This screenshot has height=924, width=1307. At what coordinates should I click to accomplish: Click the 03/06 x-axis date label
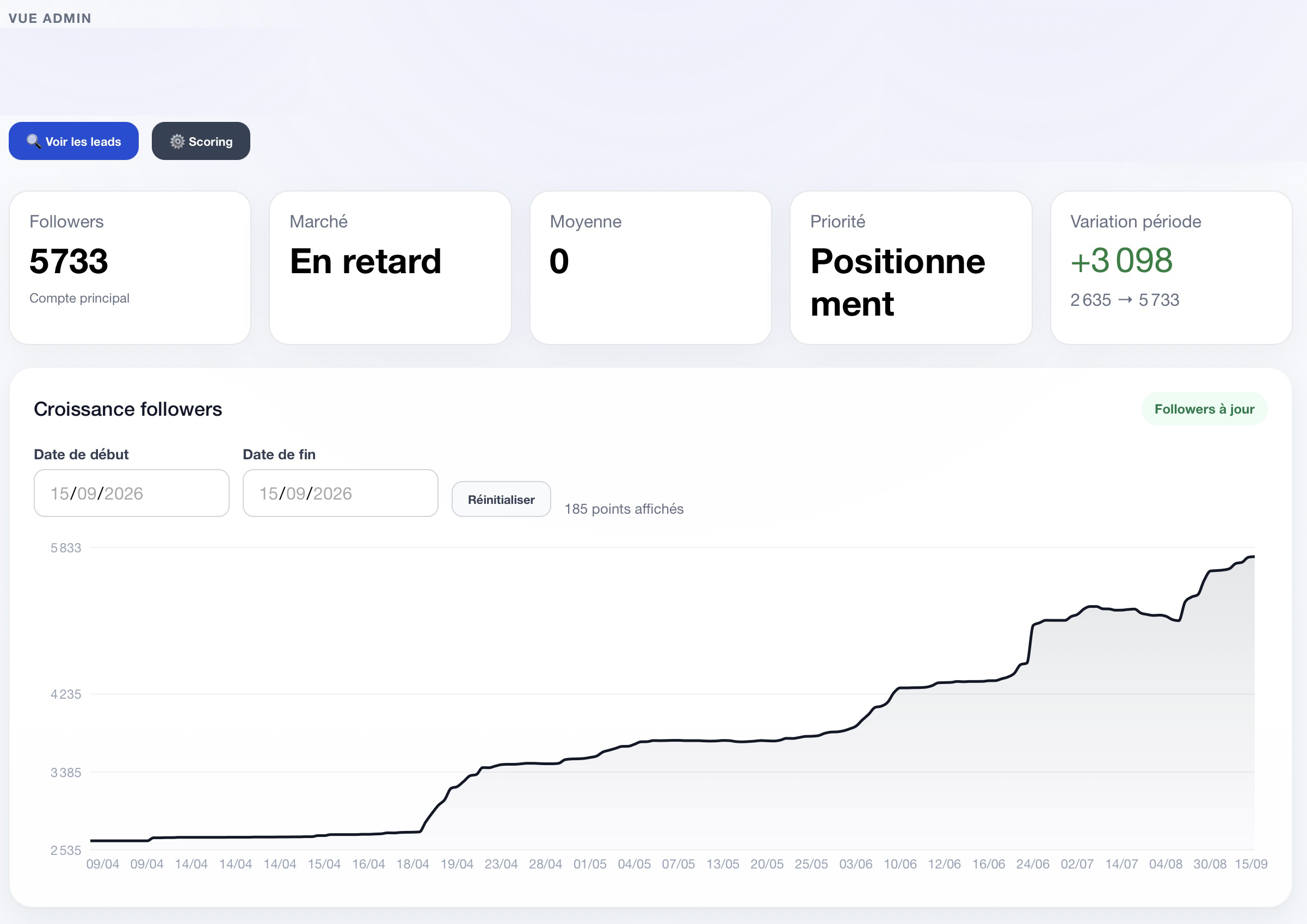click(855, 864)
